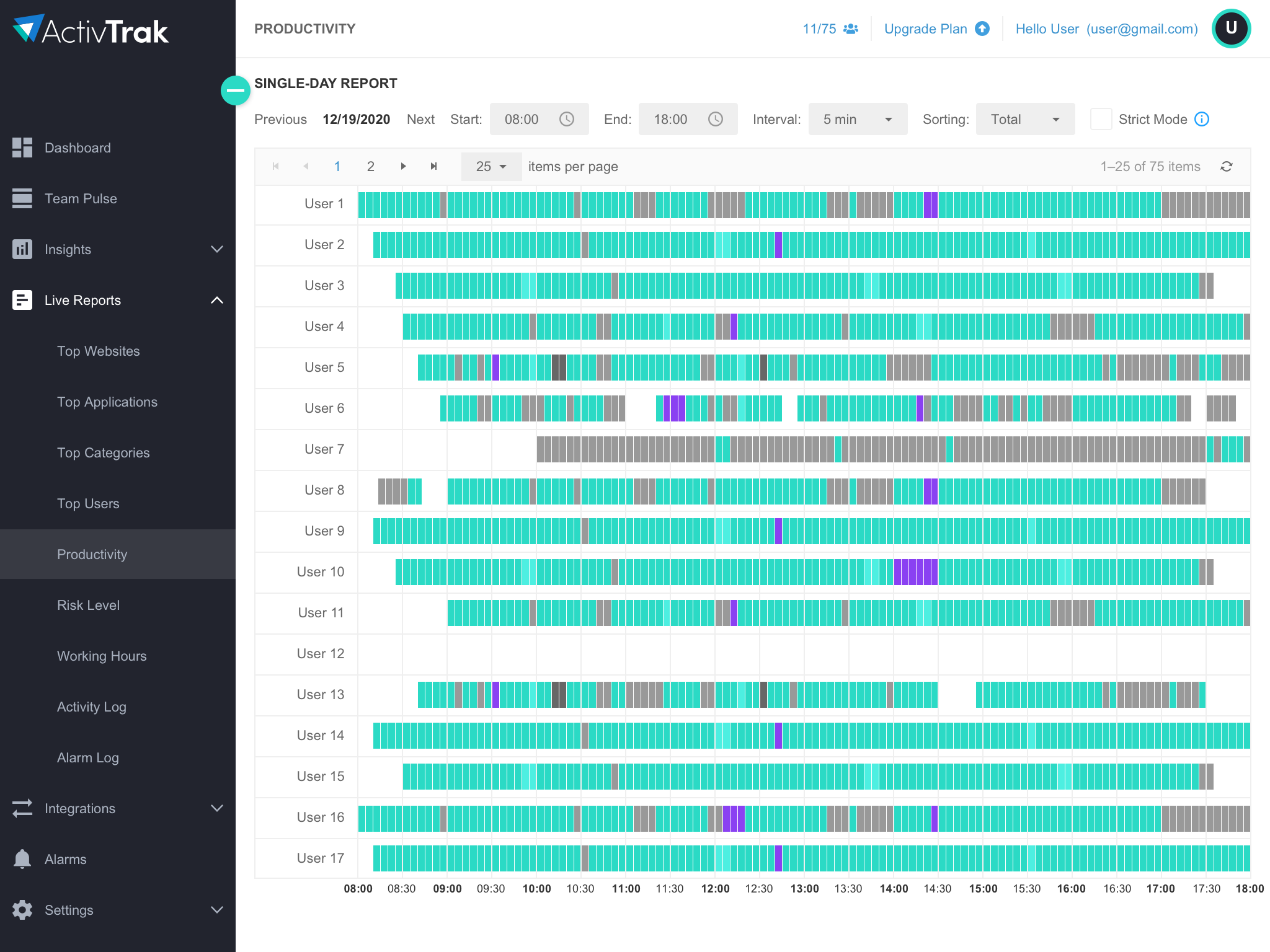1270x952 pixels.
Task: Select Risk Level under Live Reports
Action: (88, 605)
